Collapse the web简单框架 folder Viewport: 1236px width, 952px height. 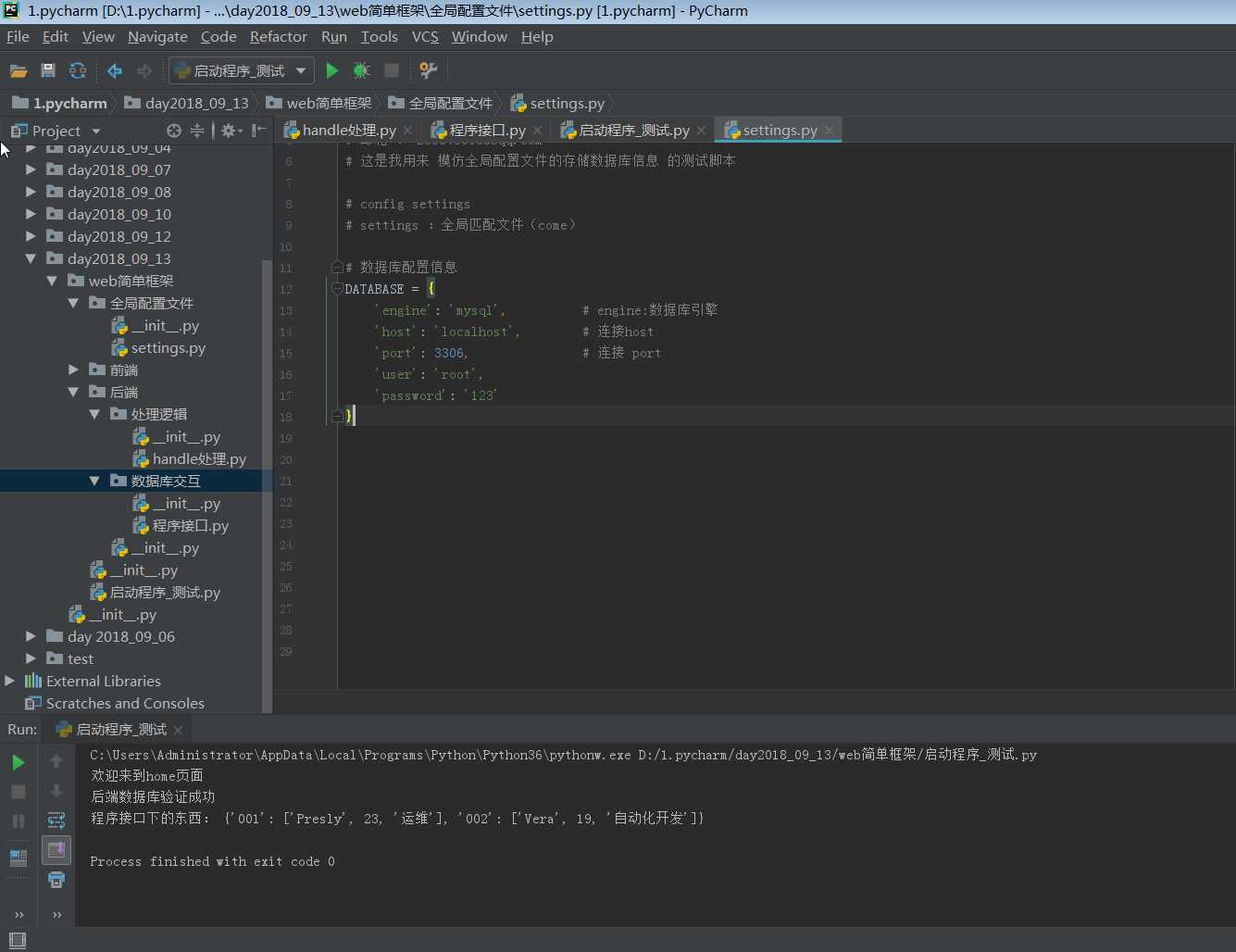click(52, 281)
